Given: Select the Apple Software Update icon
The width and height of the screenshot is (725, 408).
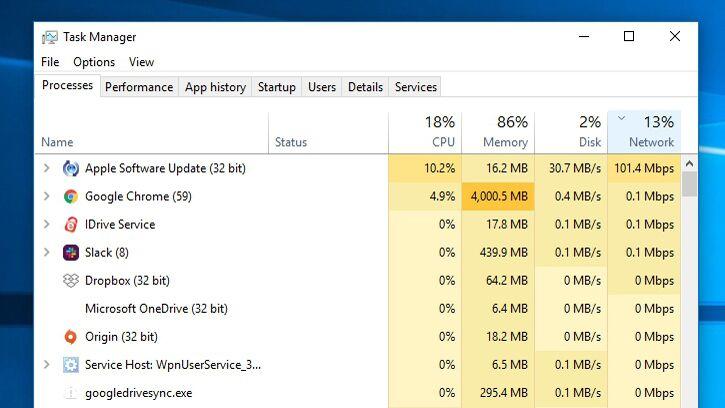Looking at the screenshot, I should pos(71,168).
